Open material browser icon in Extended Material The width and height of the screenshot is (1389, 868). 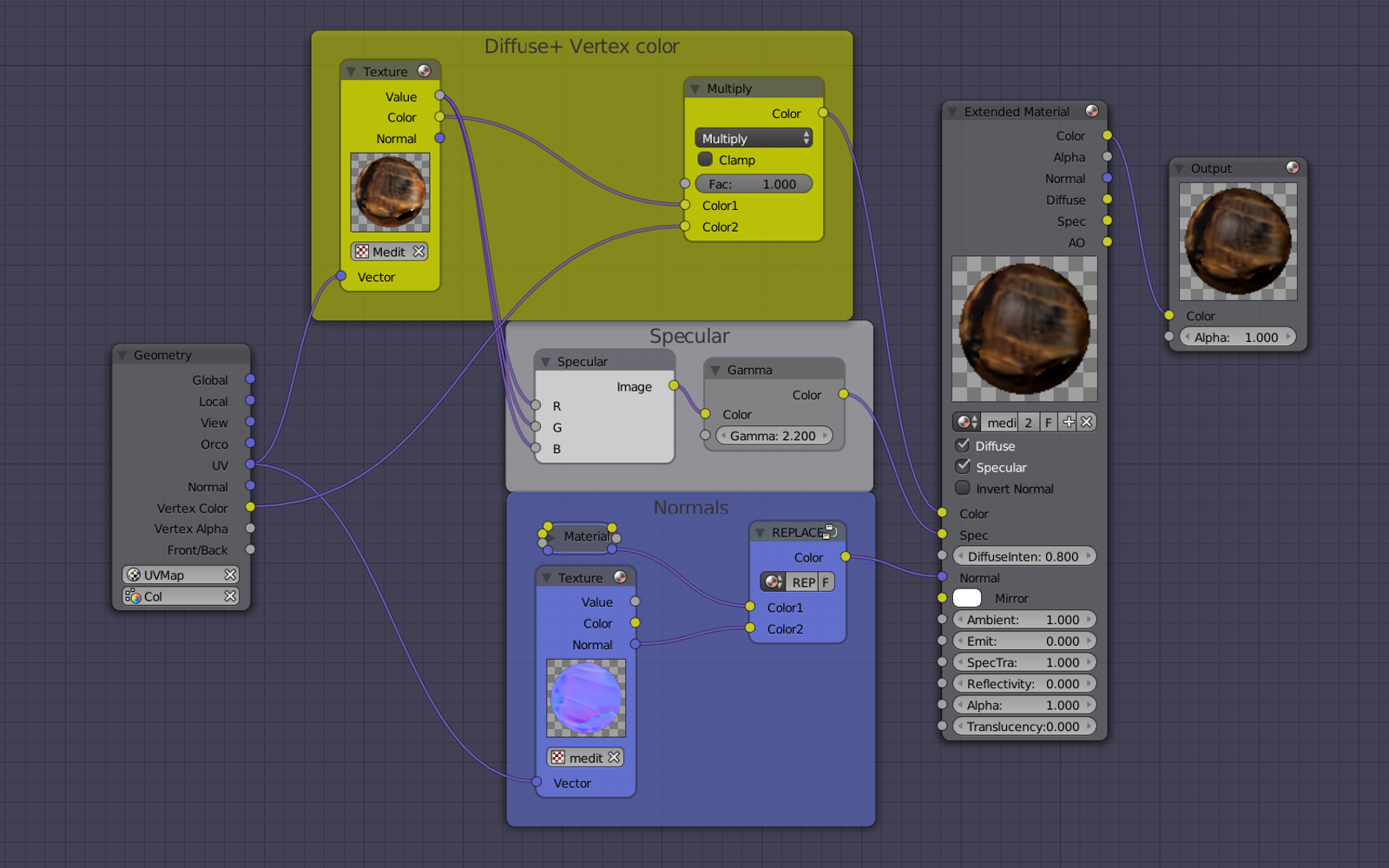966,423
